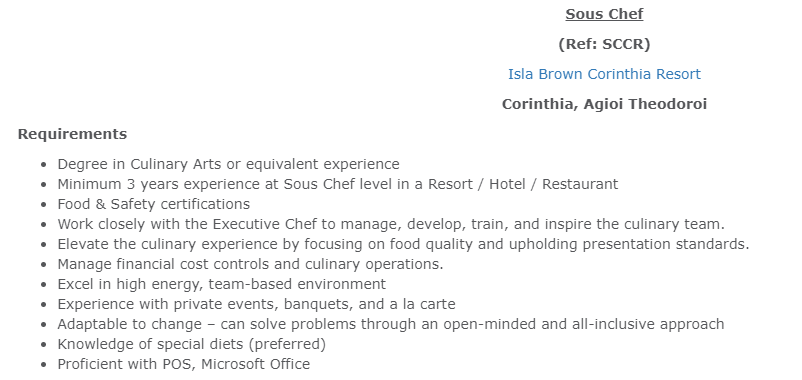Click the Excel in high energy line
Image resolution: width=802 pixels, height=380 pixels.
(x=221, y=284)
